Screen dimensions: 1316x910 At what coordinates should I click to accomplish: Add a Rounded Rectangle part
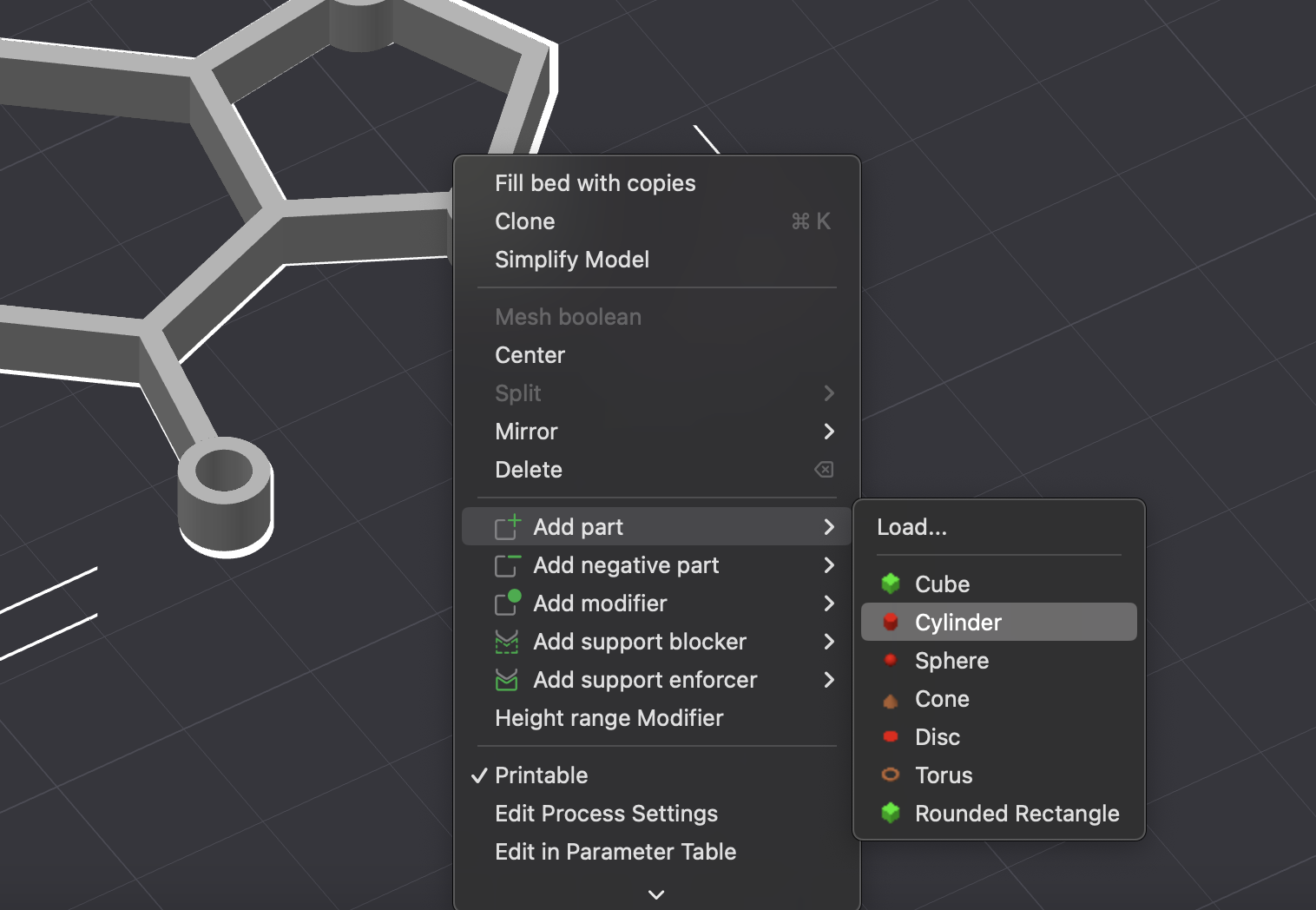coord(1017,814)
